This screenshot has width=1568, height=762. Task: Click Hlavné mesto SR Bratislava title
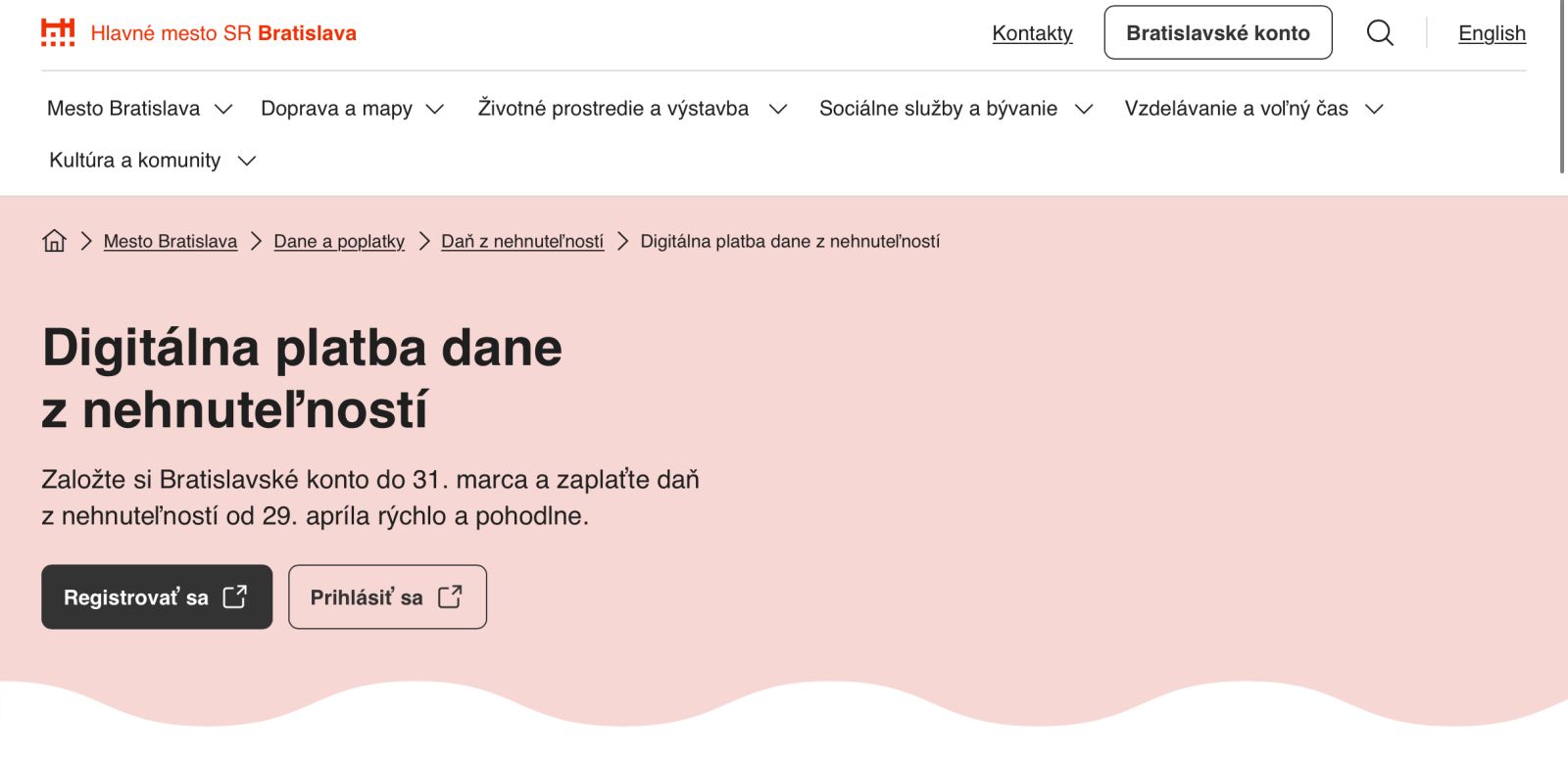click(223, 33)
